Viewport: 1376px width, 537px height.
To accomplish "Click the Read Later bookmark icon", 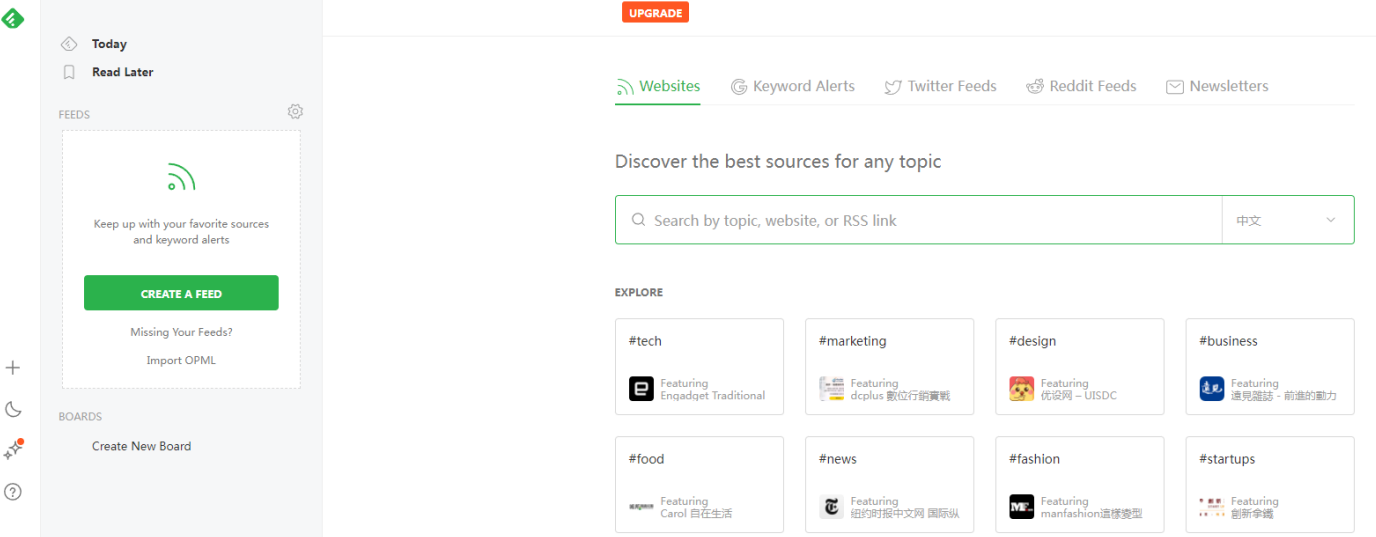I will pos(69,72).
